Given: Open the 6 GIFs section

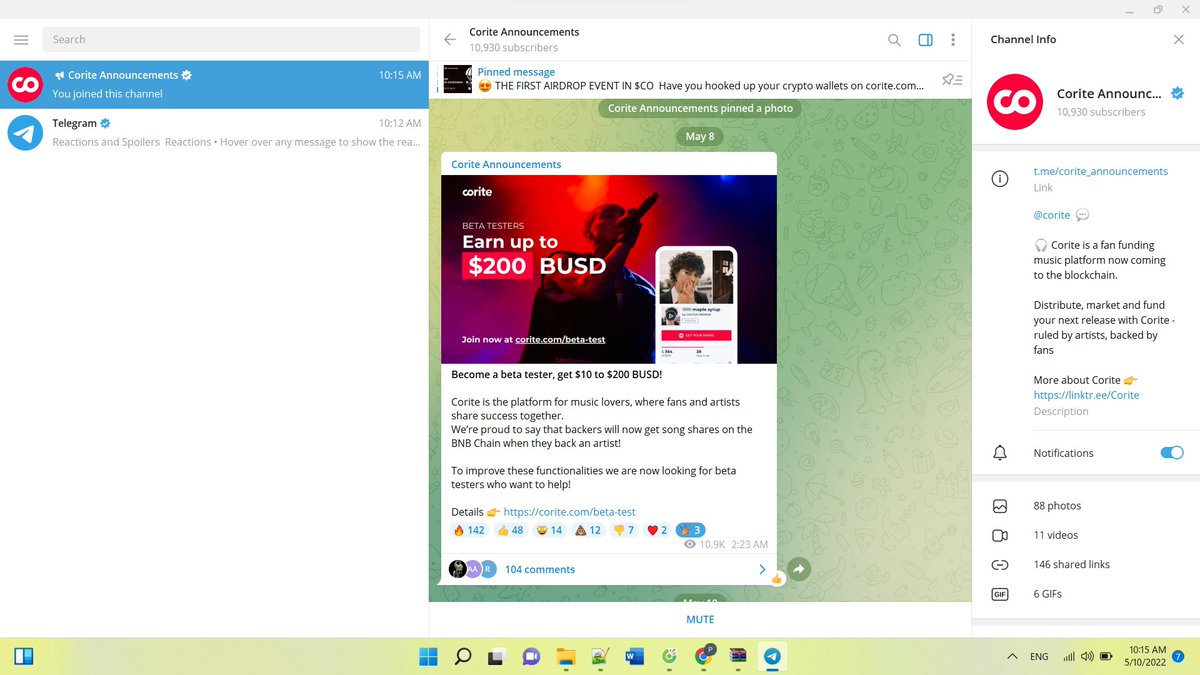Looking at the screenshot, I should (x=1085, y=594).
